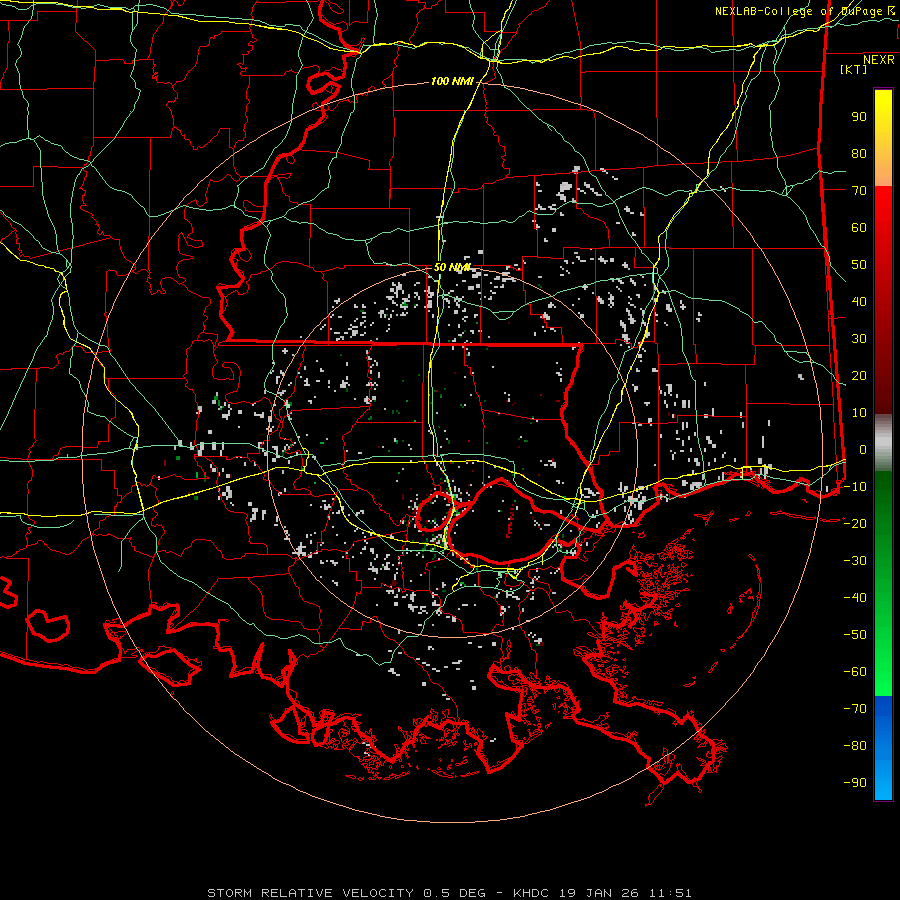Click the 80 value on the color scale

pyautogui.click(x=859, y=154)
